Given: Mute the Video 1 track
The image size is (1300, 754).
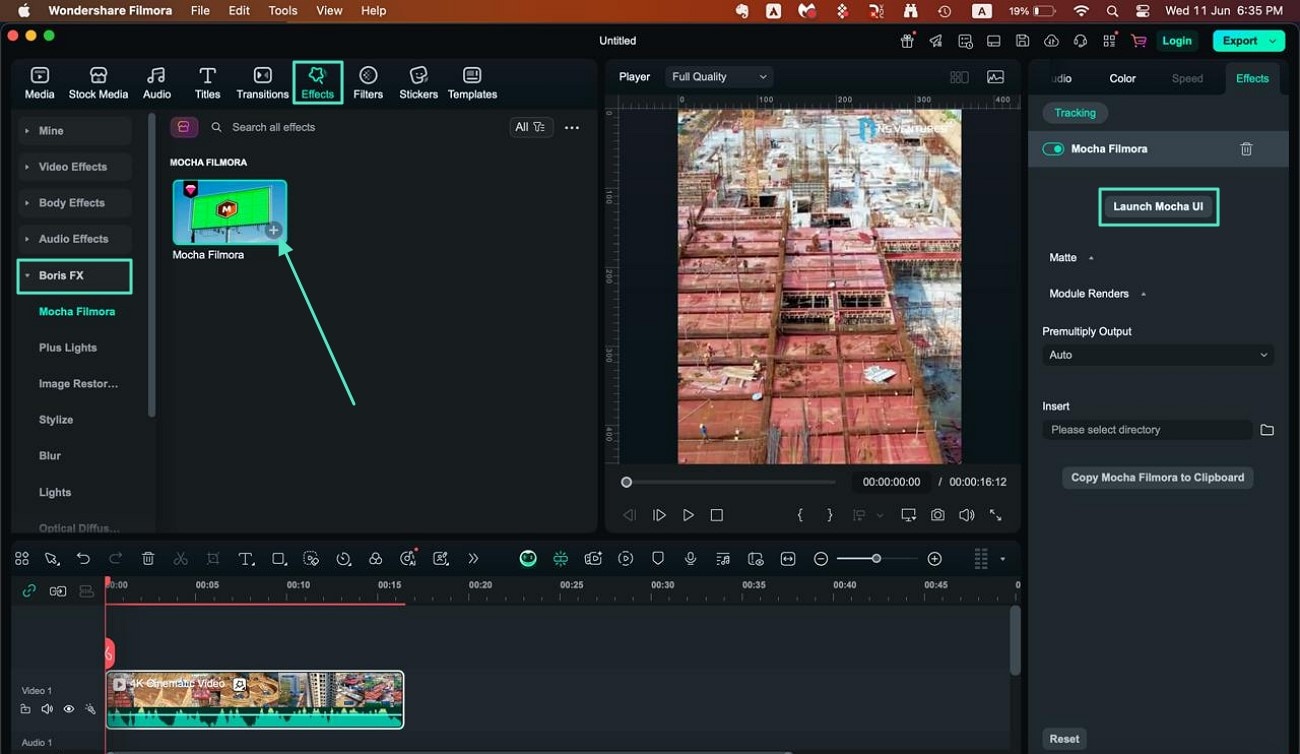Looking at the screenshot, I should pyautogui.click(x=47, y=709).
